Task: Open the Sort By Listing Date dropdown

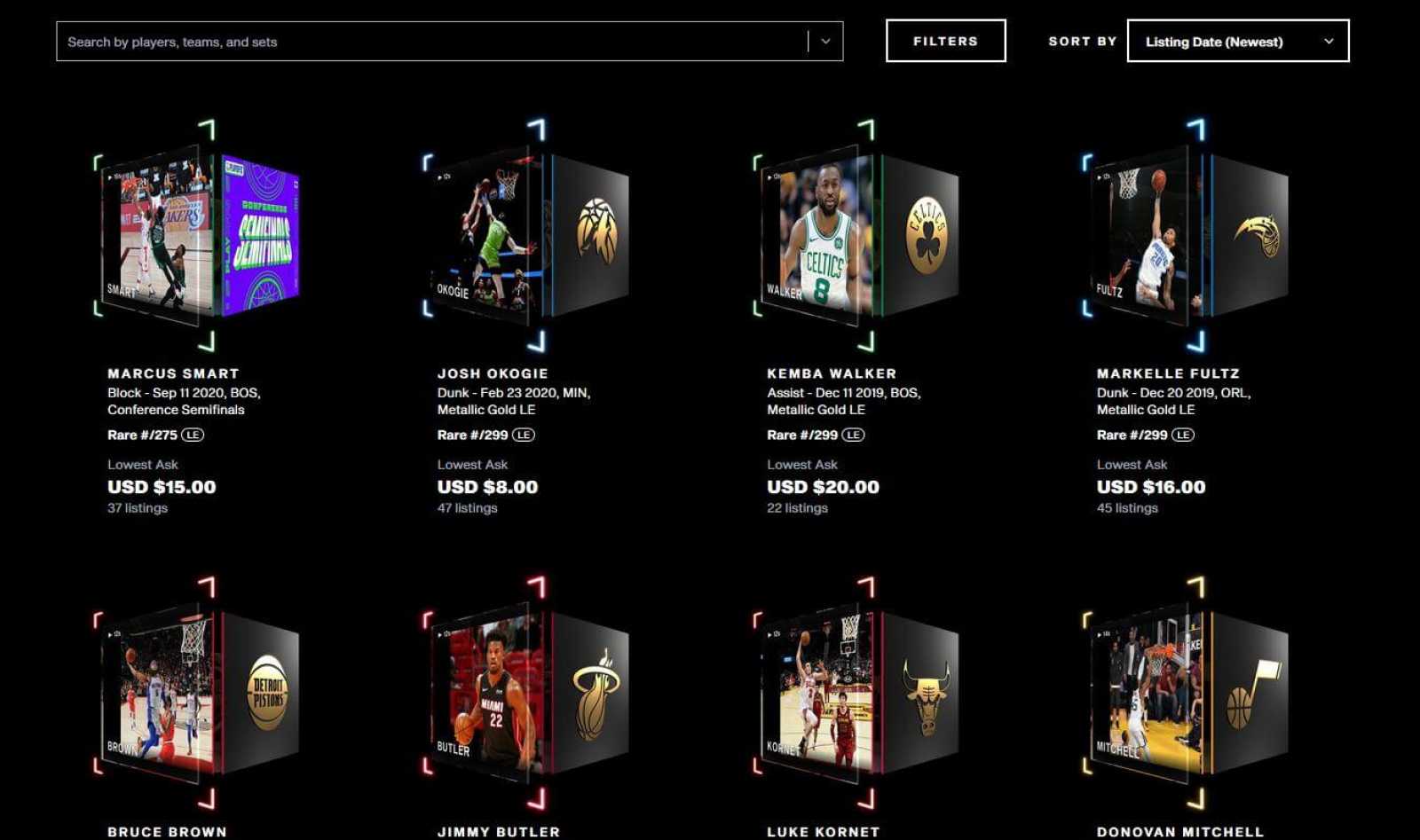Action: pos(1238,41)
